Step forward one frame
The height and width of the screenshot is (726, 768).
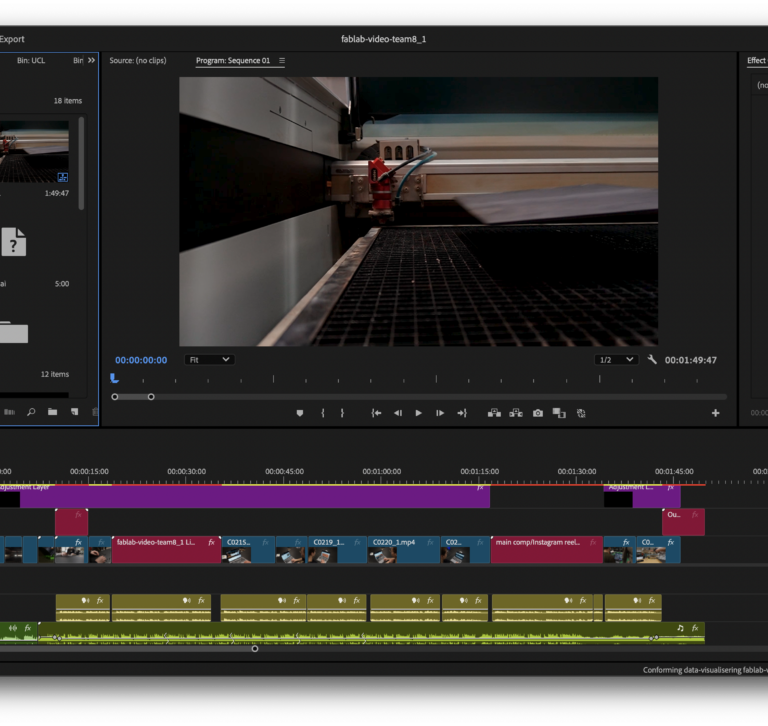[x=440, y=413]
